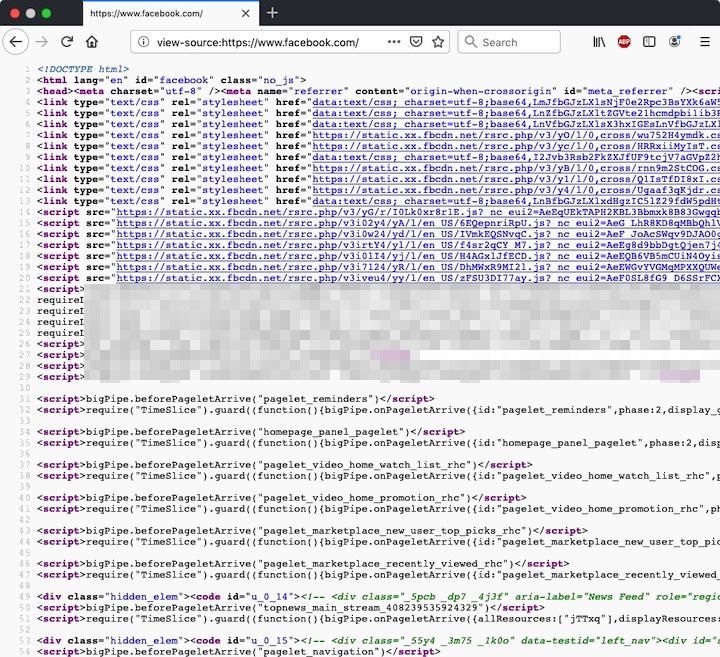Click "pagelet_video_home_promotion_rhc" on line 40
Screen dimensions: 720x657
pyautogui.click(x=361, y=498)
